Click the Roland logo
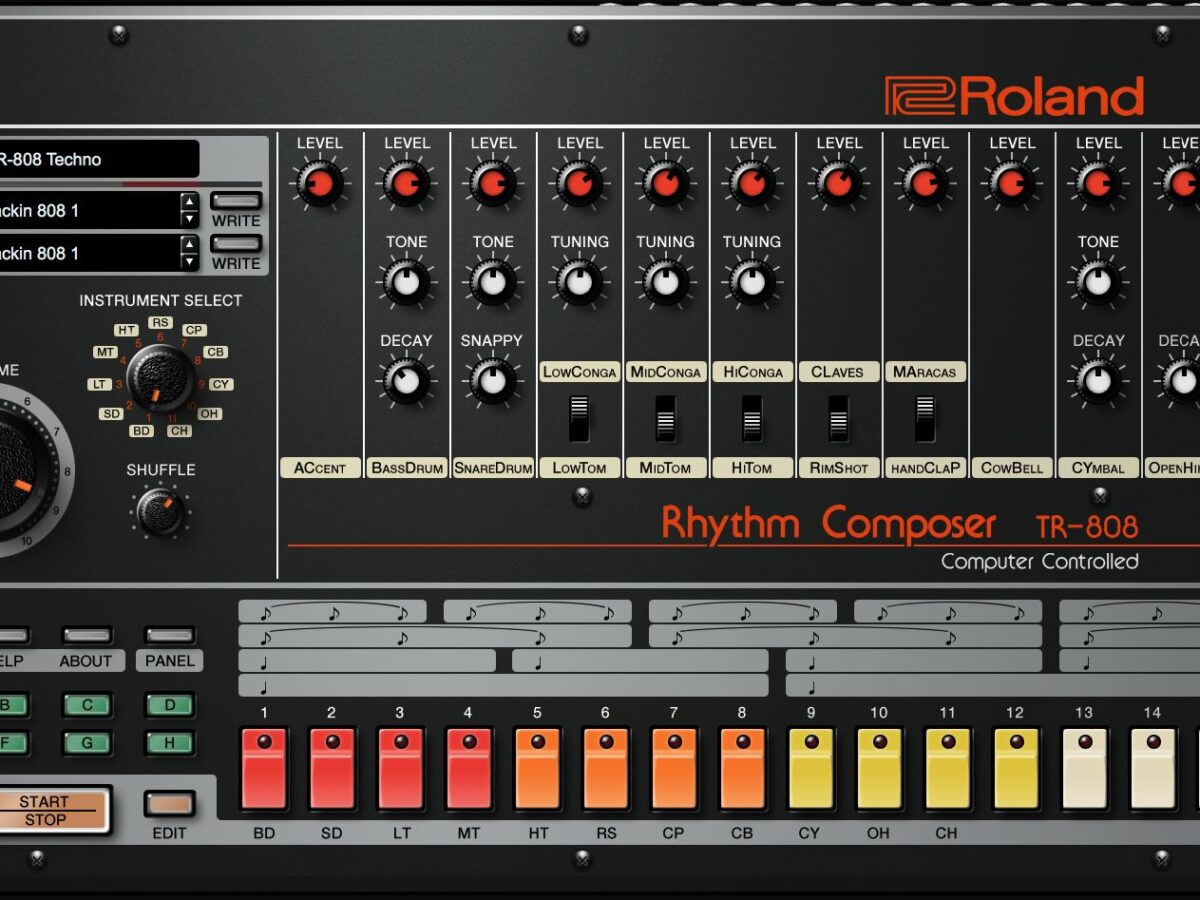The image size is (1200, 900). tap(1014, 96)
